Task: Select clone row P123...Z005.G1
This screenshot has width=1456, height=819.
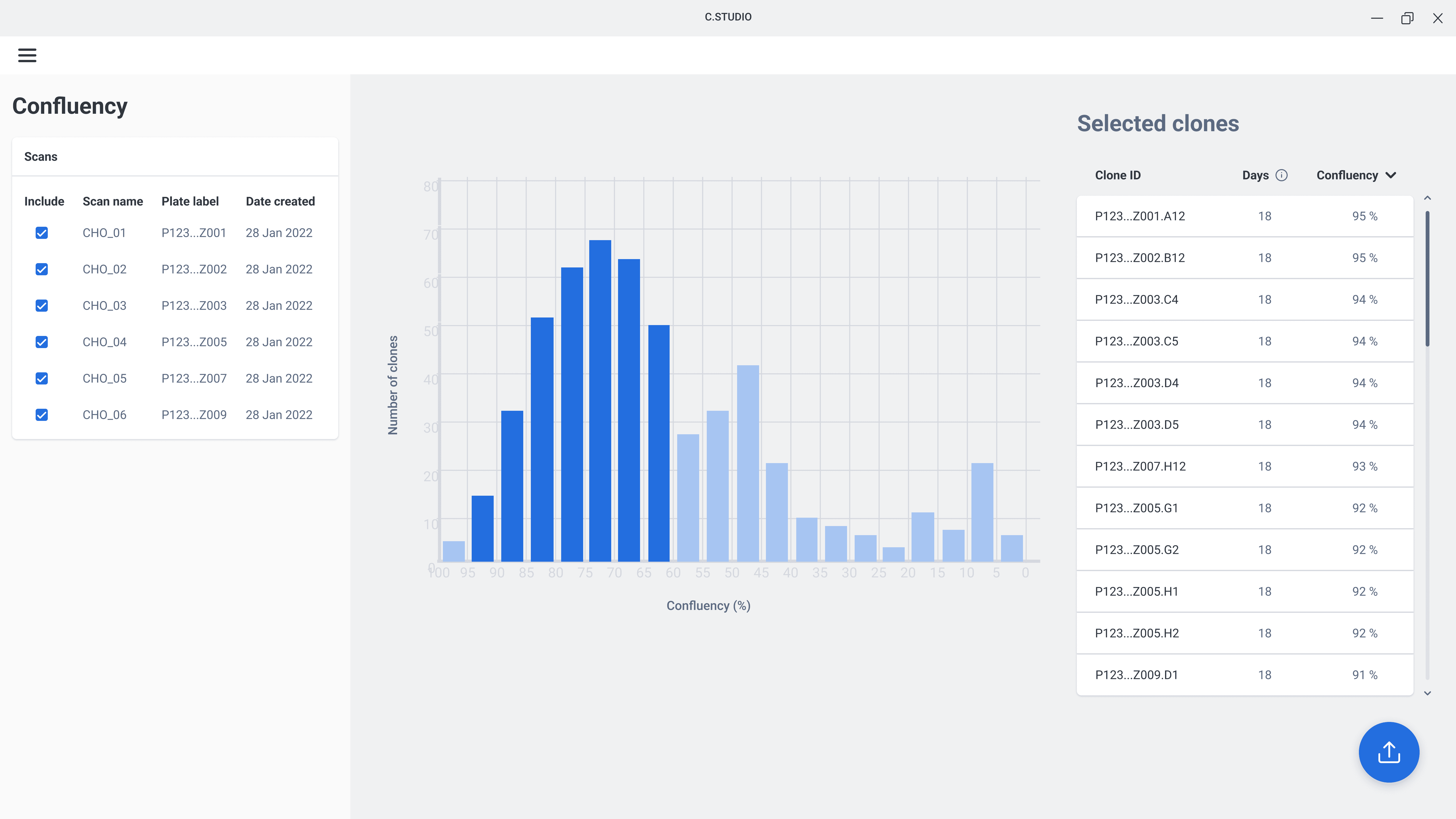Action: (x=1245, y=508)
